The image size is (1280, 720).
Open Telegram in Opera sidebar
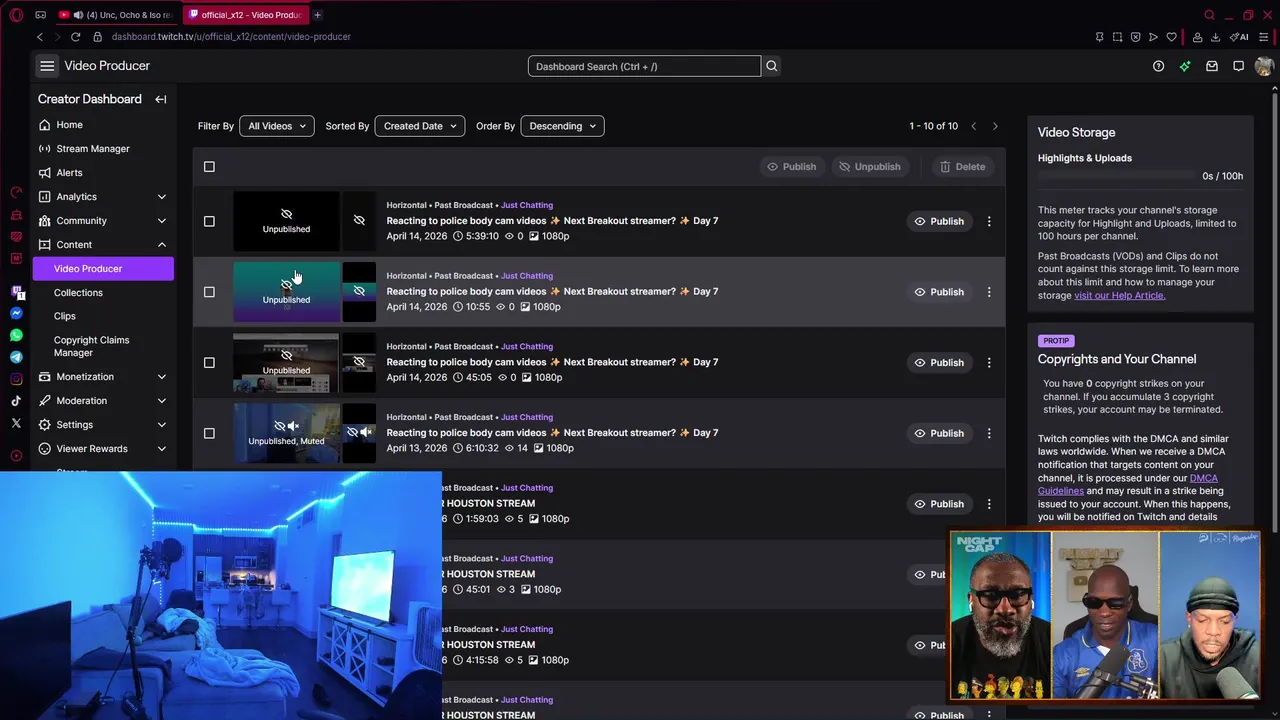(16, 357)
